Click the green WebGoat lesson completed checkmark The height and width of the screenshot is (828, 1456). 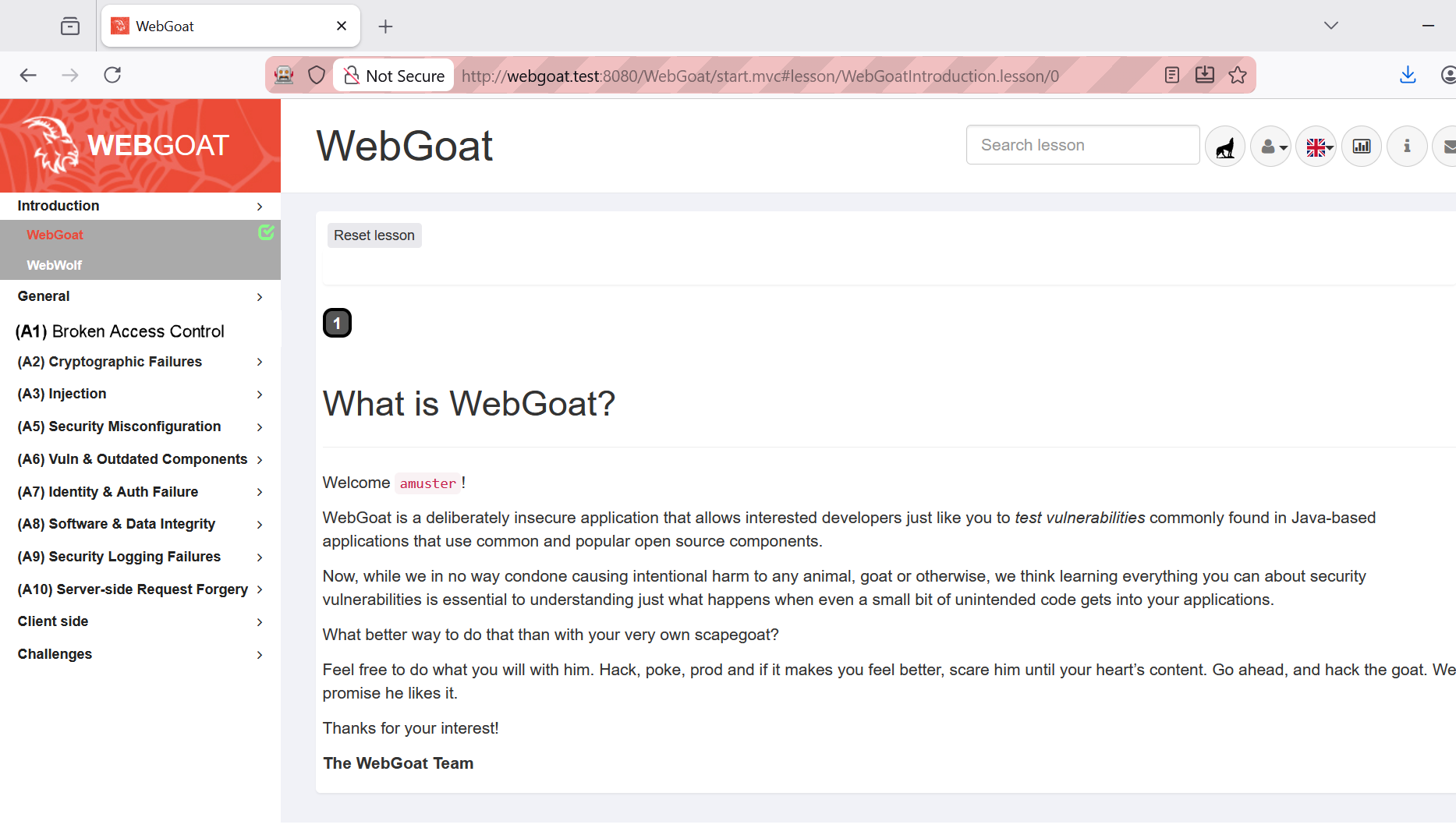266,232
